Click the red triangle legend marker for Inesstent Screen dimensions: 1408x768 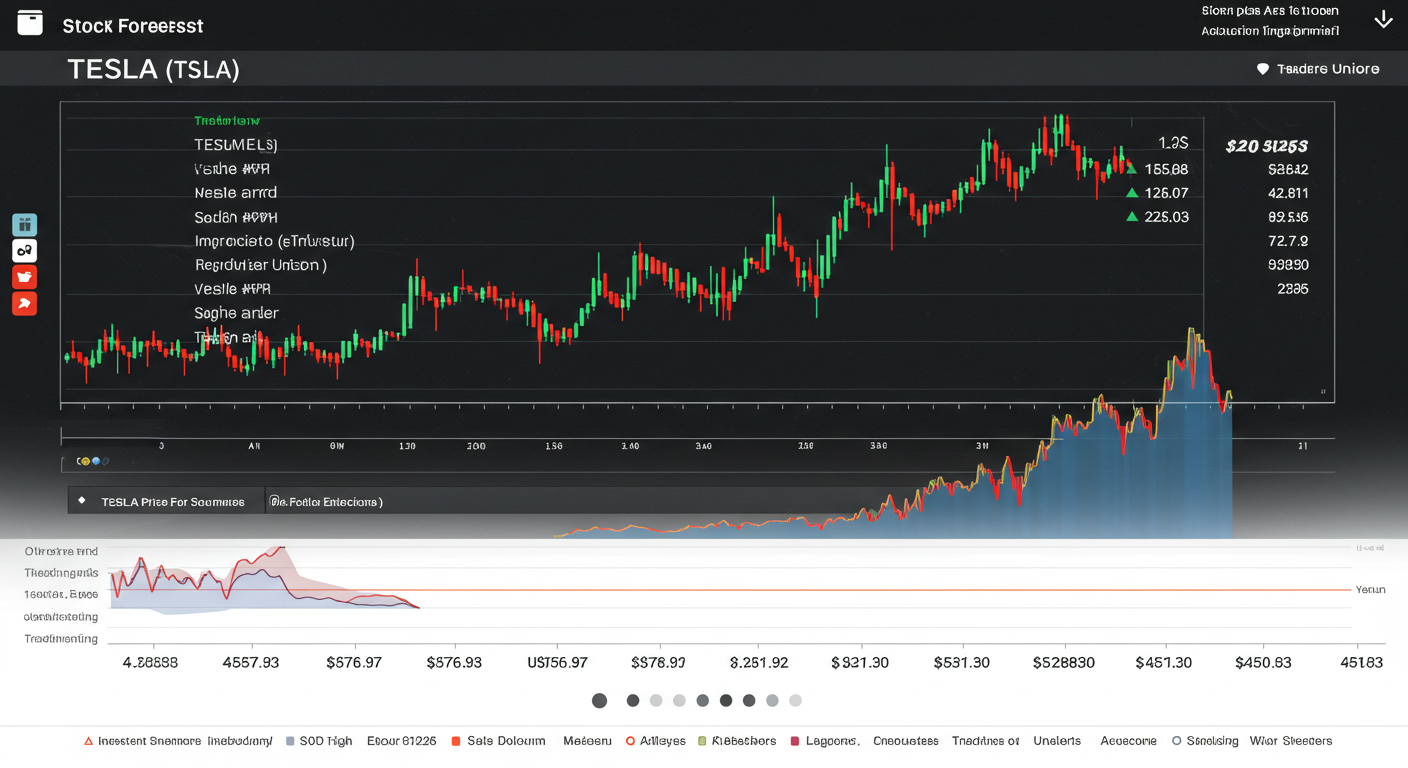pos(88,741)
